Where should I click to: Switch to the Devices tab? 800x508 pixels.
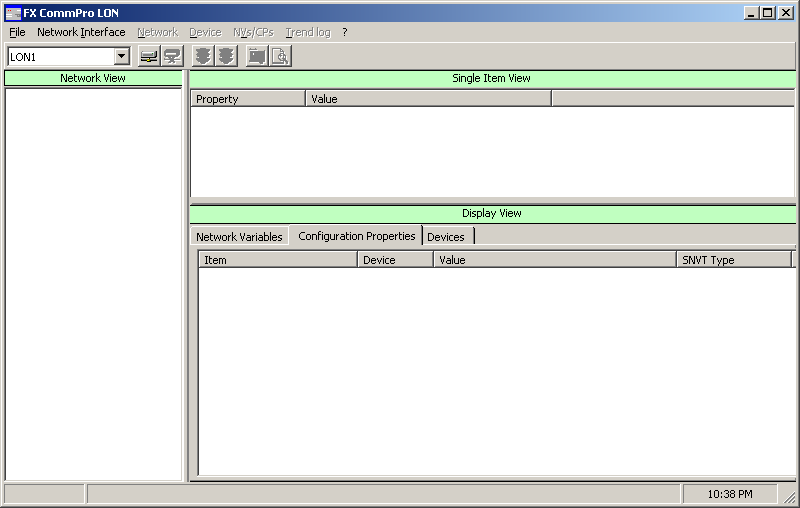pyautogui.click(x=446, y=237)
